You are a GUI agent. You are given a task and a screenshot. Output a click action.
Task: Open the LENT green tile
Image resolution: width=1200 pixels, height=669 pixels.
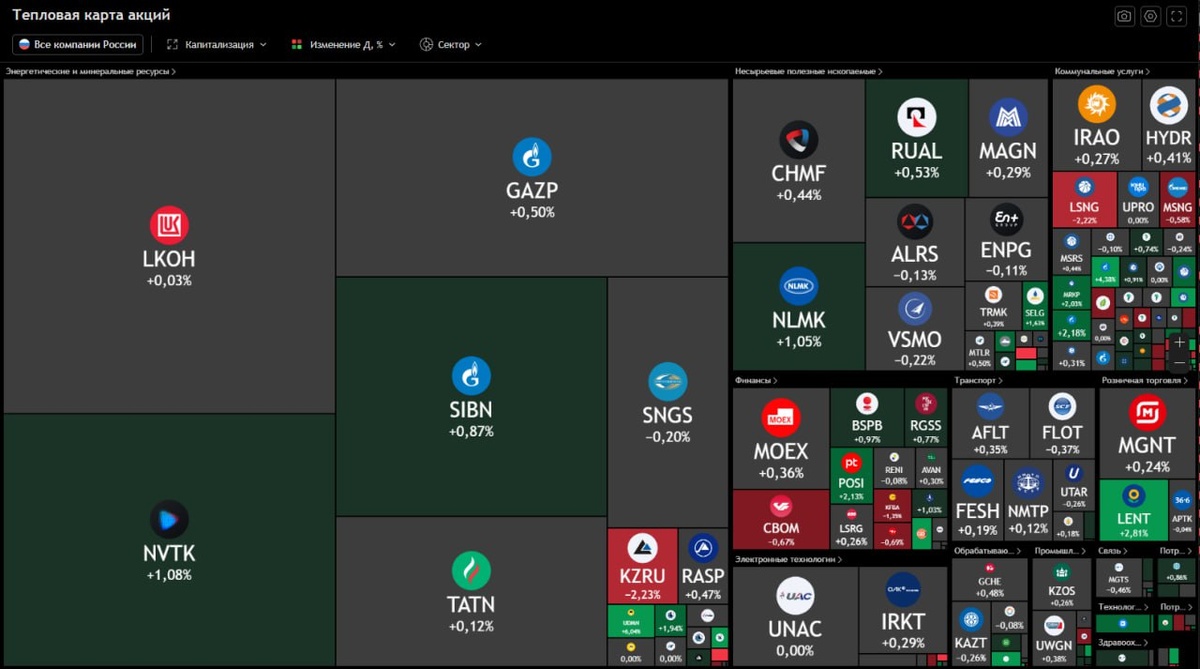1134,509
